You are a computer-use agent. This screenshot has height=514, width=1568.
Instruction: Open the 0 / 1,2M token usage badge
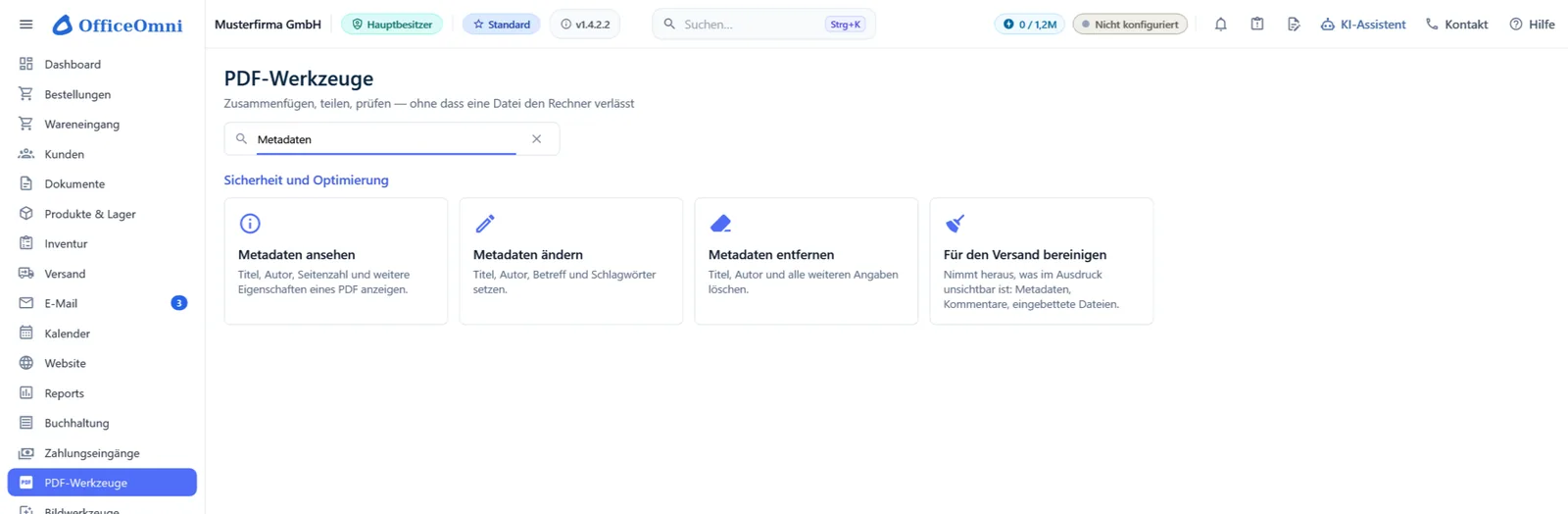1029,25
